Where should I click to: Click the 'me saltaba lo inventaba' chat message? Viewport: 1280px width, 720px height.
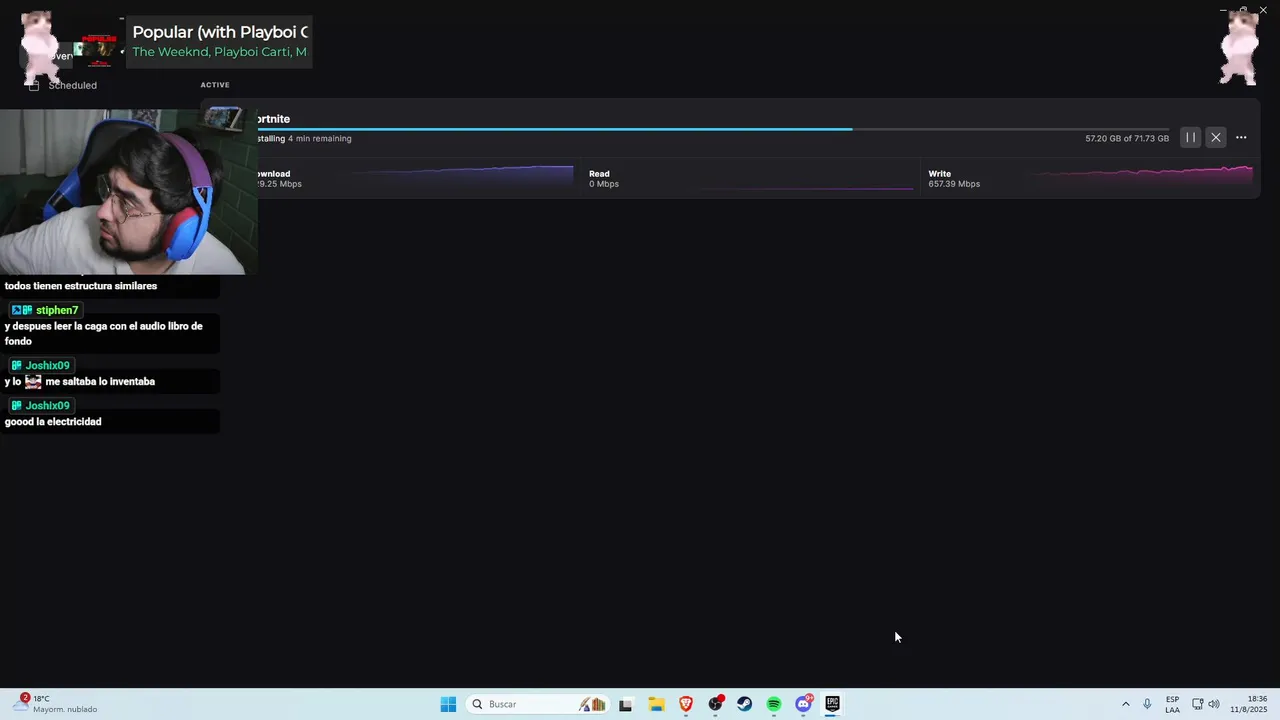[x=100, y=382]
